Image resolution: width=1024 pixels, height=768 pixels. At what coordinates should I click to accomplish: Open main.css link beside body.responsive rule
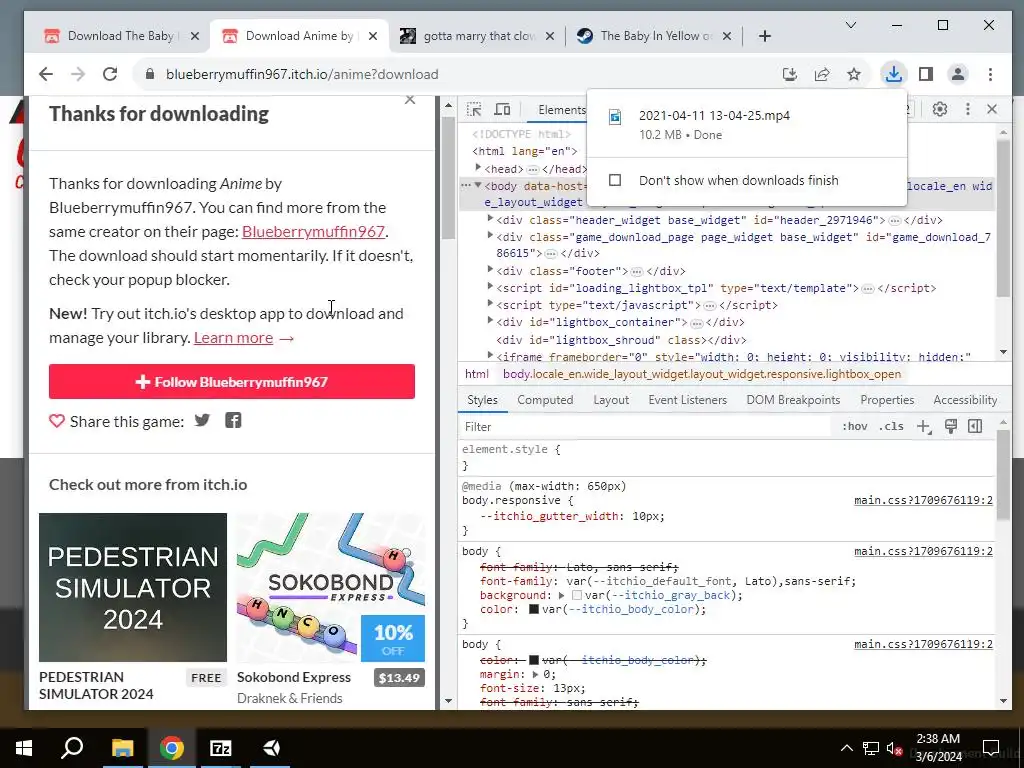coord(923,500)
